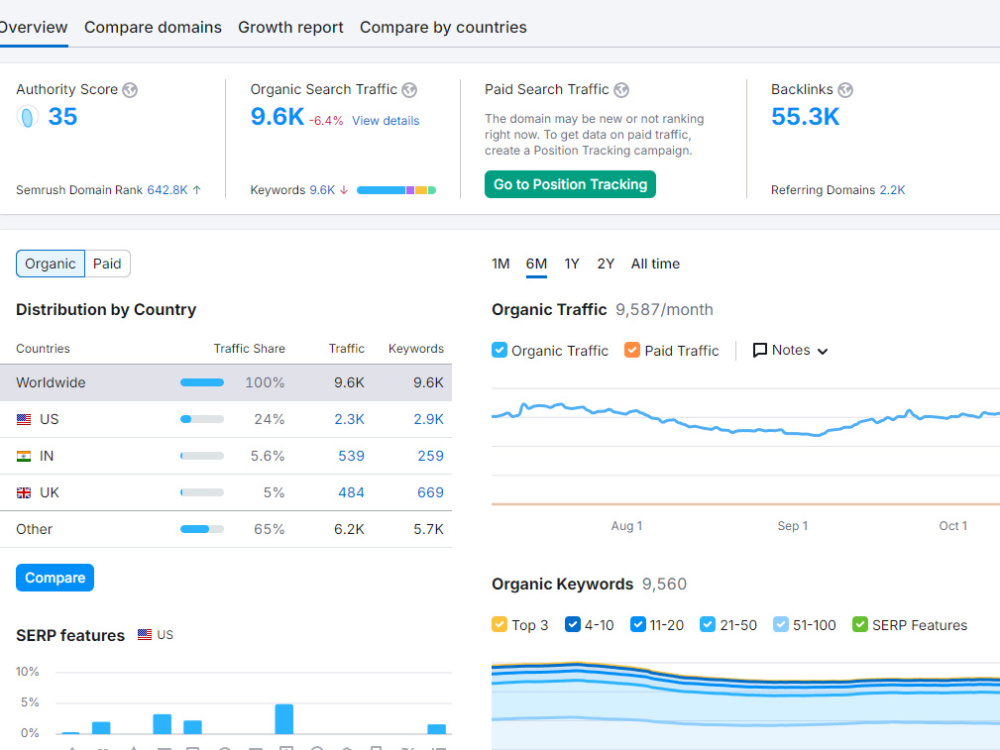Toggle the 4-10 positions checkbox
Image resolution: width=1000 pixels, height=750 pixels.
(573, 624)
